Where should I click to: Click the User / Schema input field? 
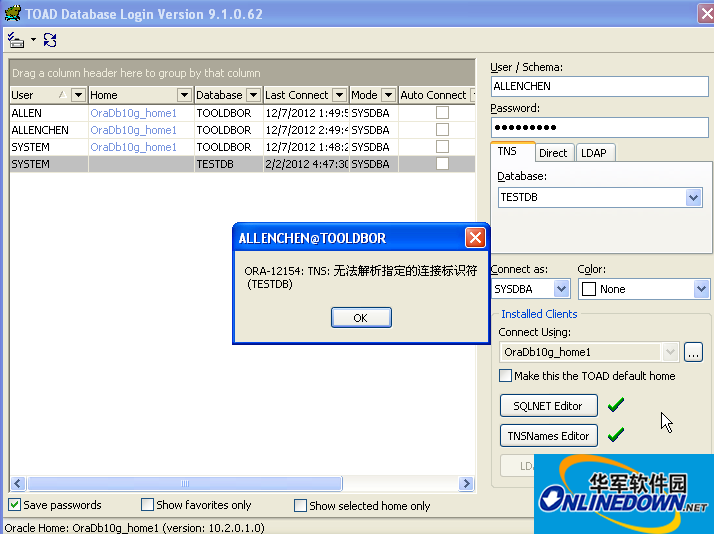[599, 86]
